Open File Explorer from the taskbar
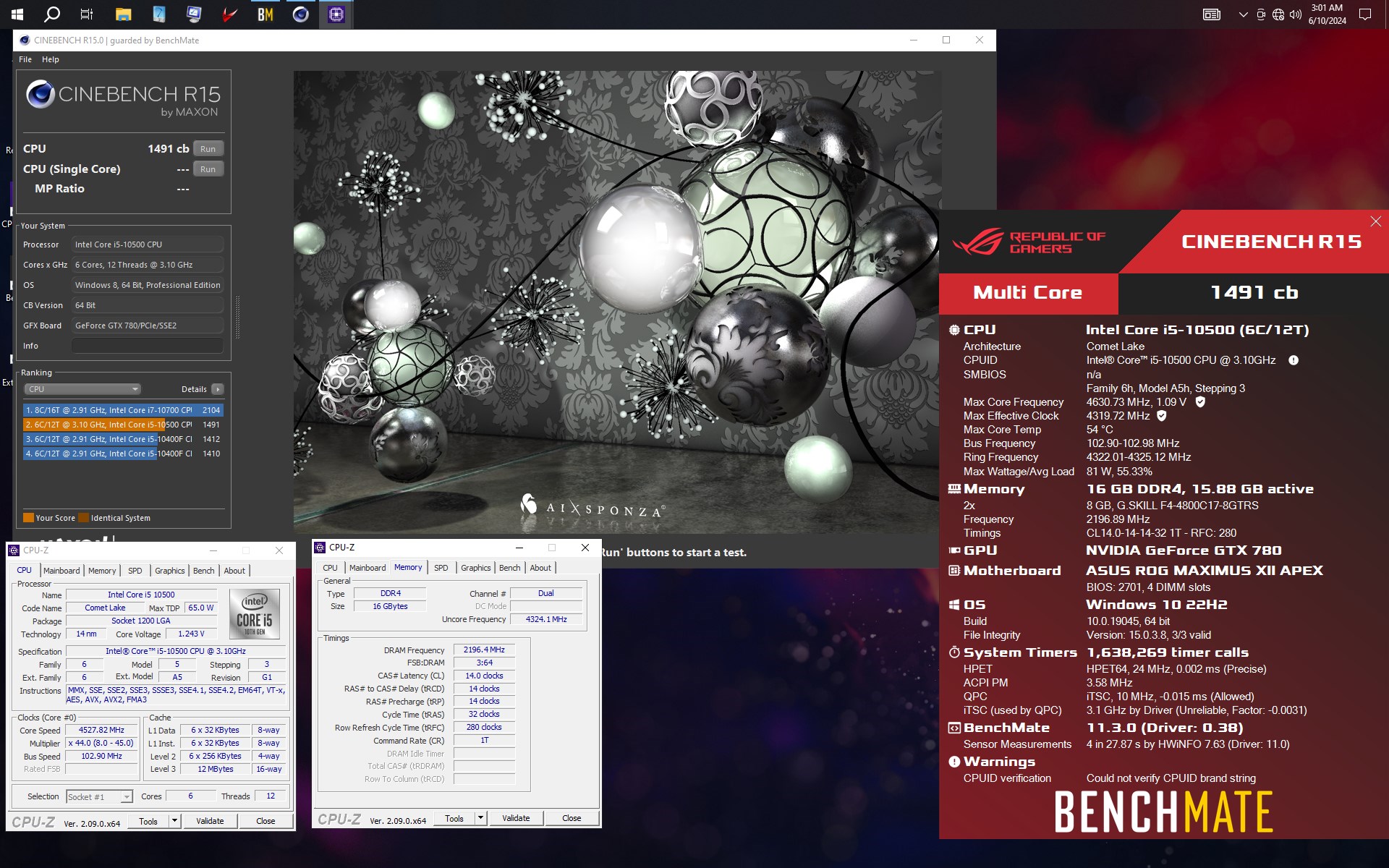Screen dimensions: 1389x868 [x=124, y=14]
